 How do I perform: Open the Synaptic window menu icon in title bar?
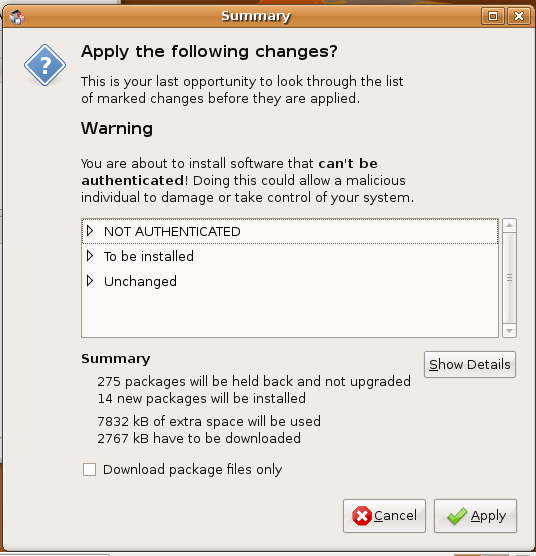[16, 16]
